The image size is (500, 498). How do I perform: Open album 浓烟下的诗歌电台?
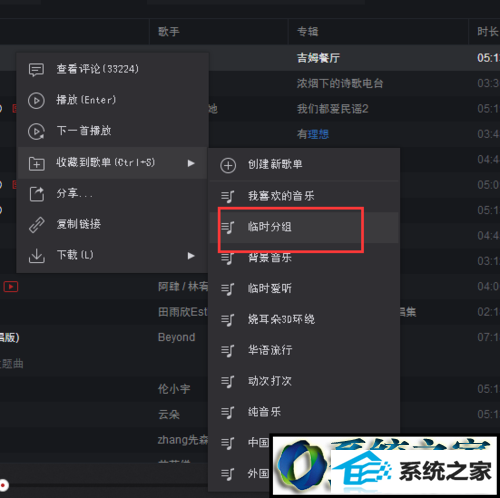[340, 83]
